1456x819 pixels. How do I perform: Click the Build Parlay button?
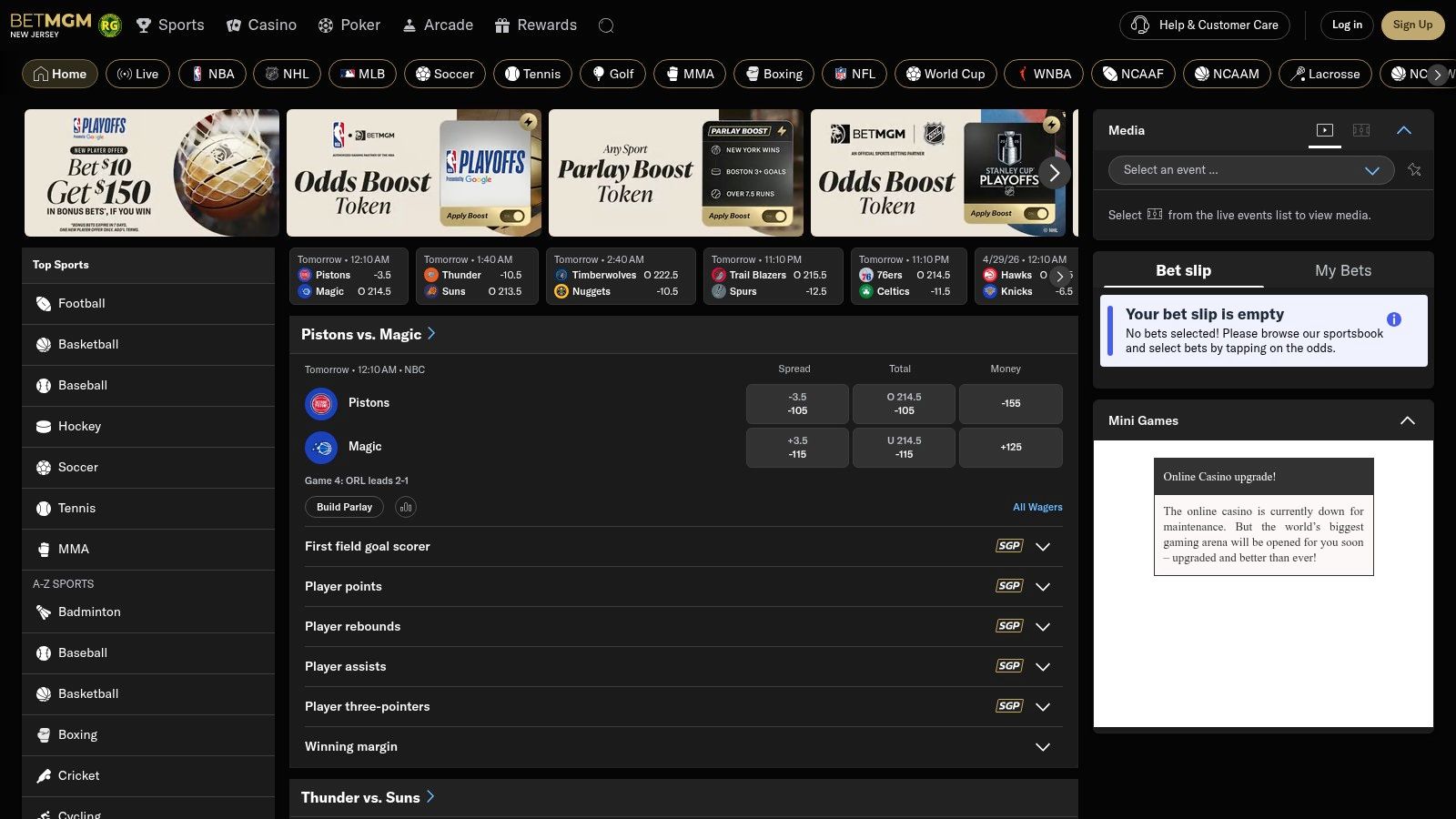344,507
